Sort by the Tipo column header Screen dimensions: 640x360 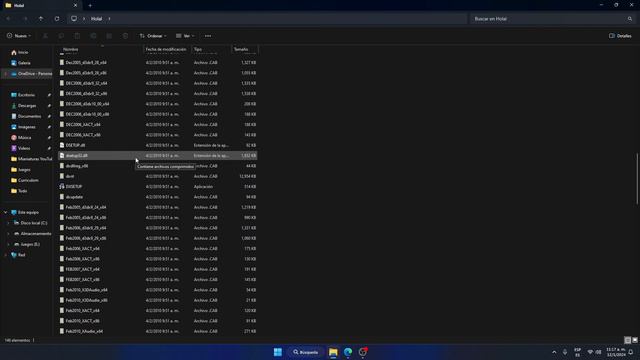(198, 49)
